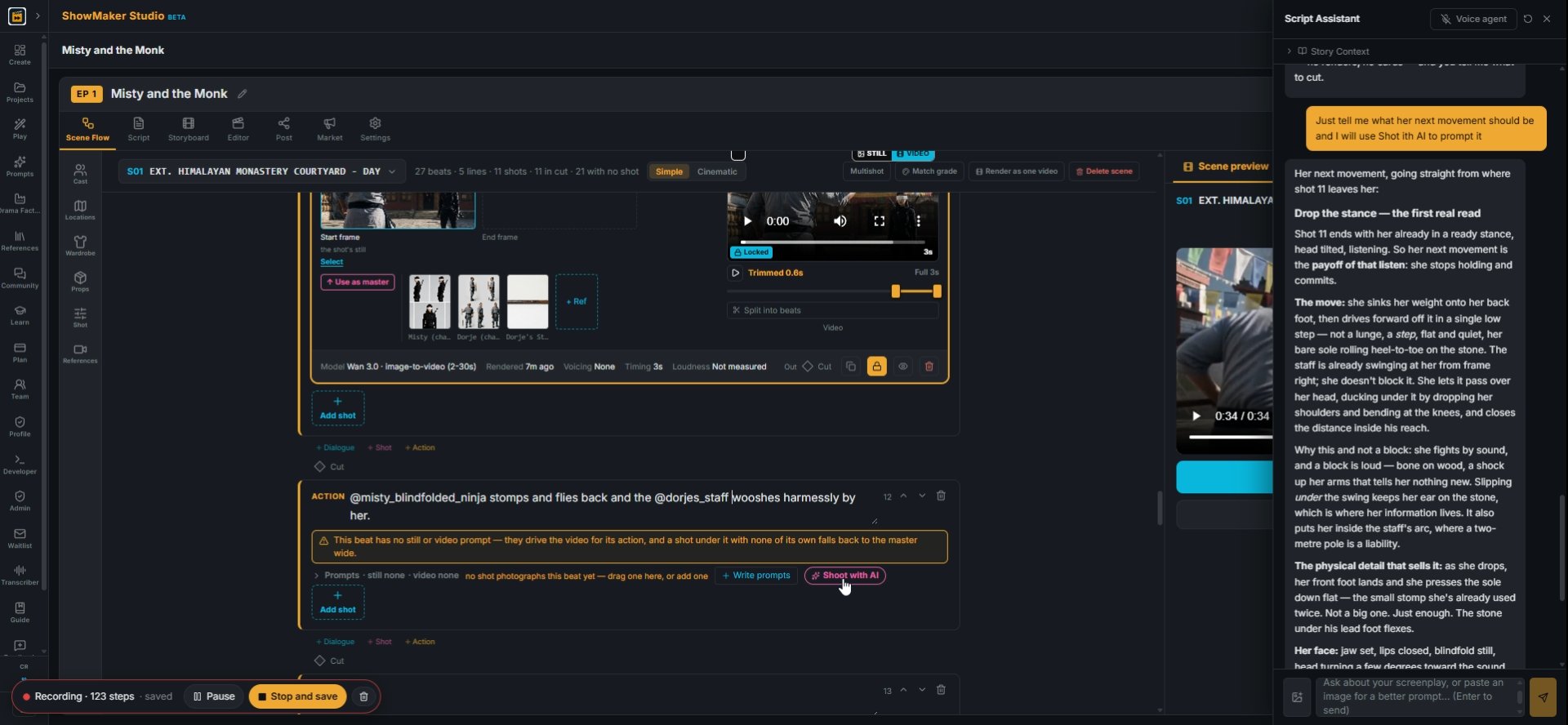Open Community in the left sidebar
1568x725 pixels.
coord(20,278)
